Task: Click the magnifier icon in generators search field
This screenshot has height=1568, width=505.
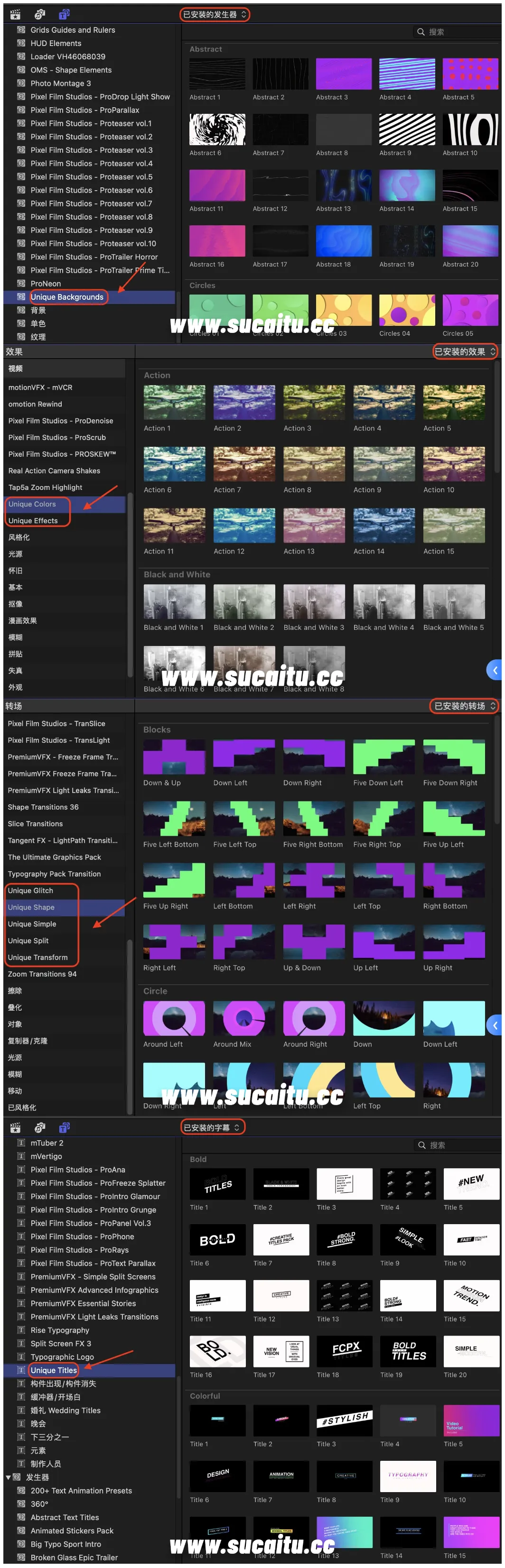Action: (x=421, y=32)
